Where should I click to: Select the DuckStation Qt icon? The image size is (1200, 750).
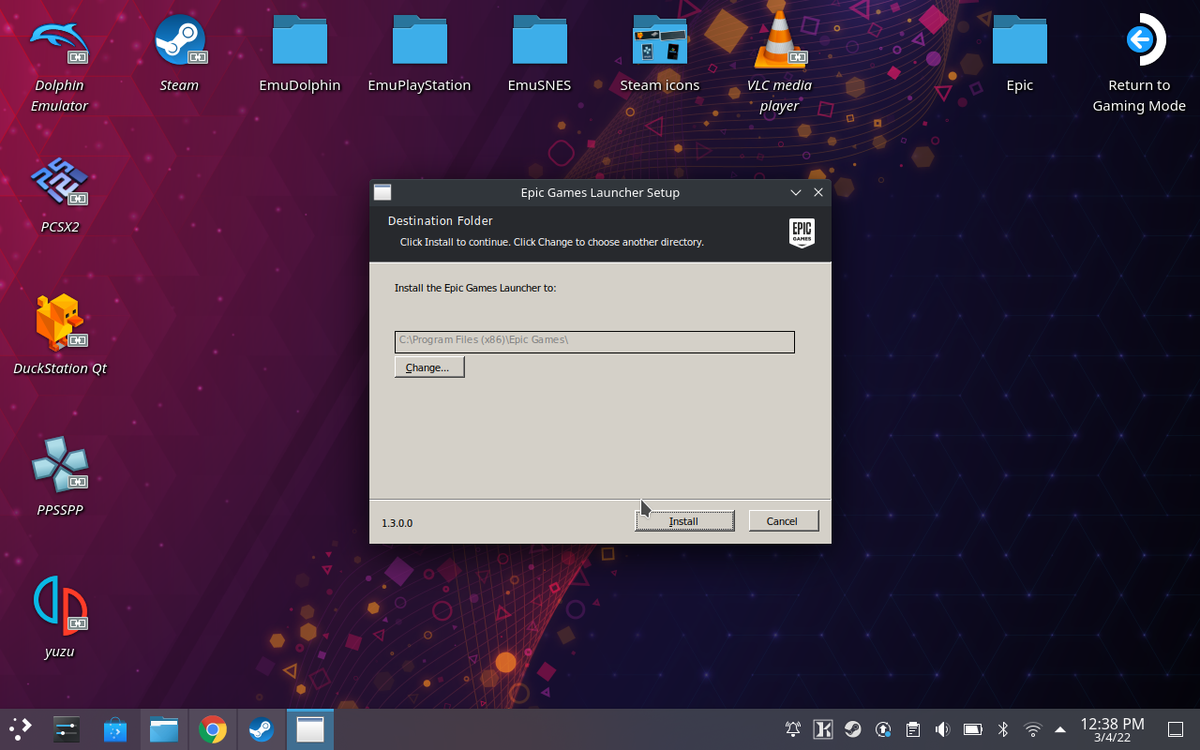point(60,323)
